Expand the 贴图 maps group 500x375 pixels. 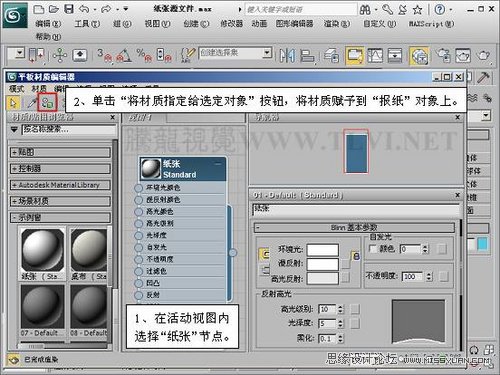click(60, 152)
